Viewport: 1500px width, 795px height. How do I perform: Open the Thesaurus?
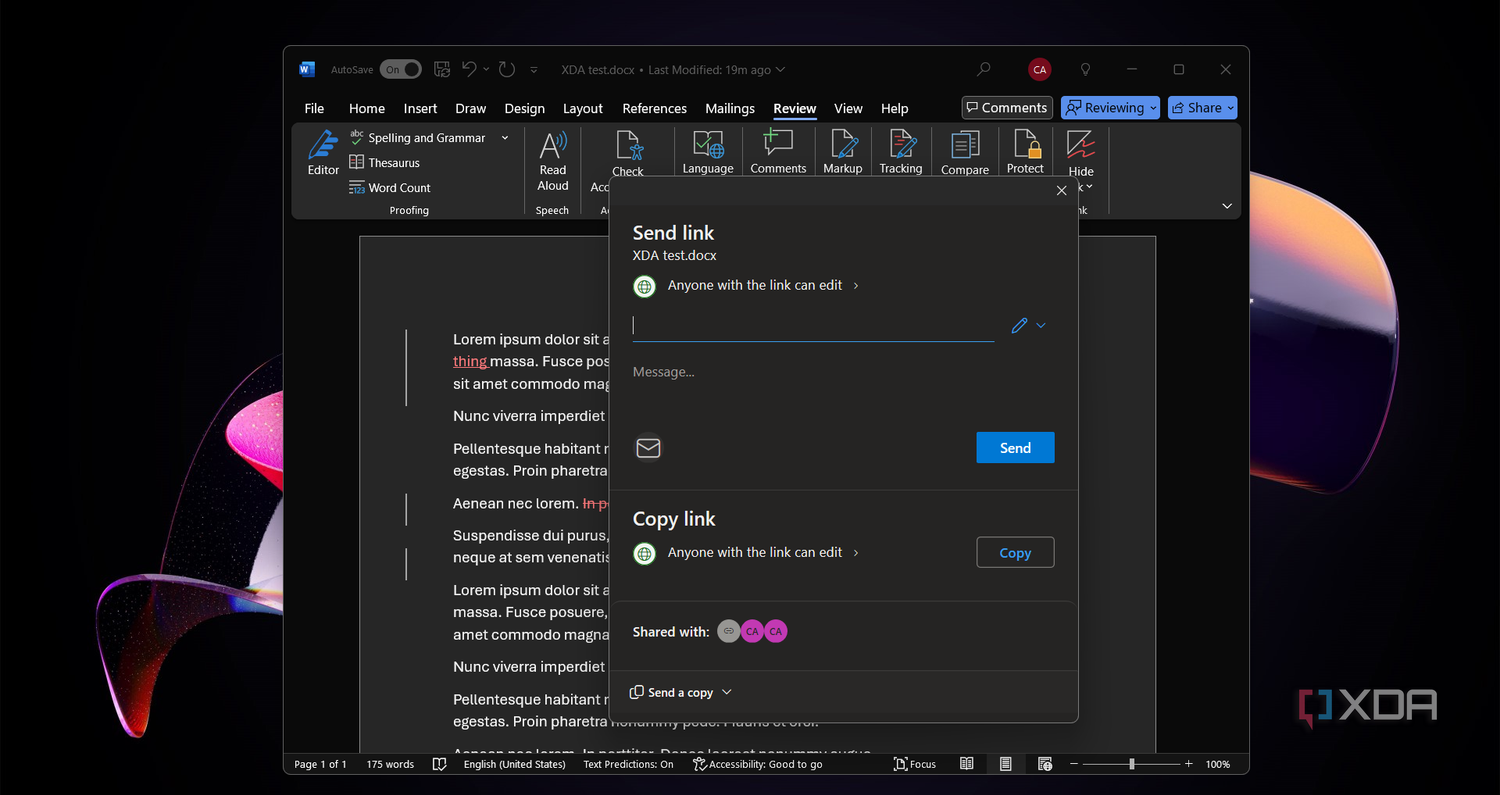(384, 162)
